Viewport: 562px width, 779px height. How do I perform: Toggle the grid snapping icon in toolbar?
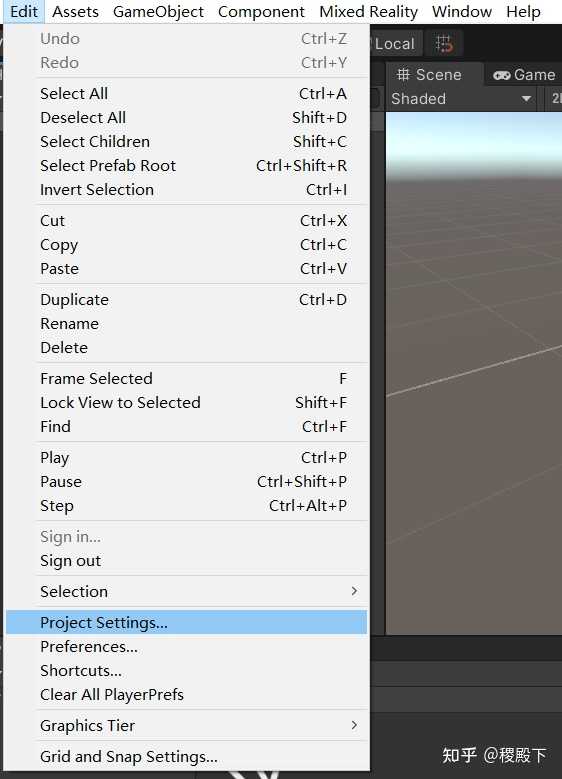click(x=444, y=43)
